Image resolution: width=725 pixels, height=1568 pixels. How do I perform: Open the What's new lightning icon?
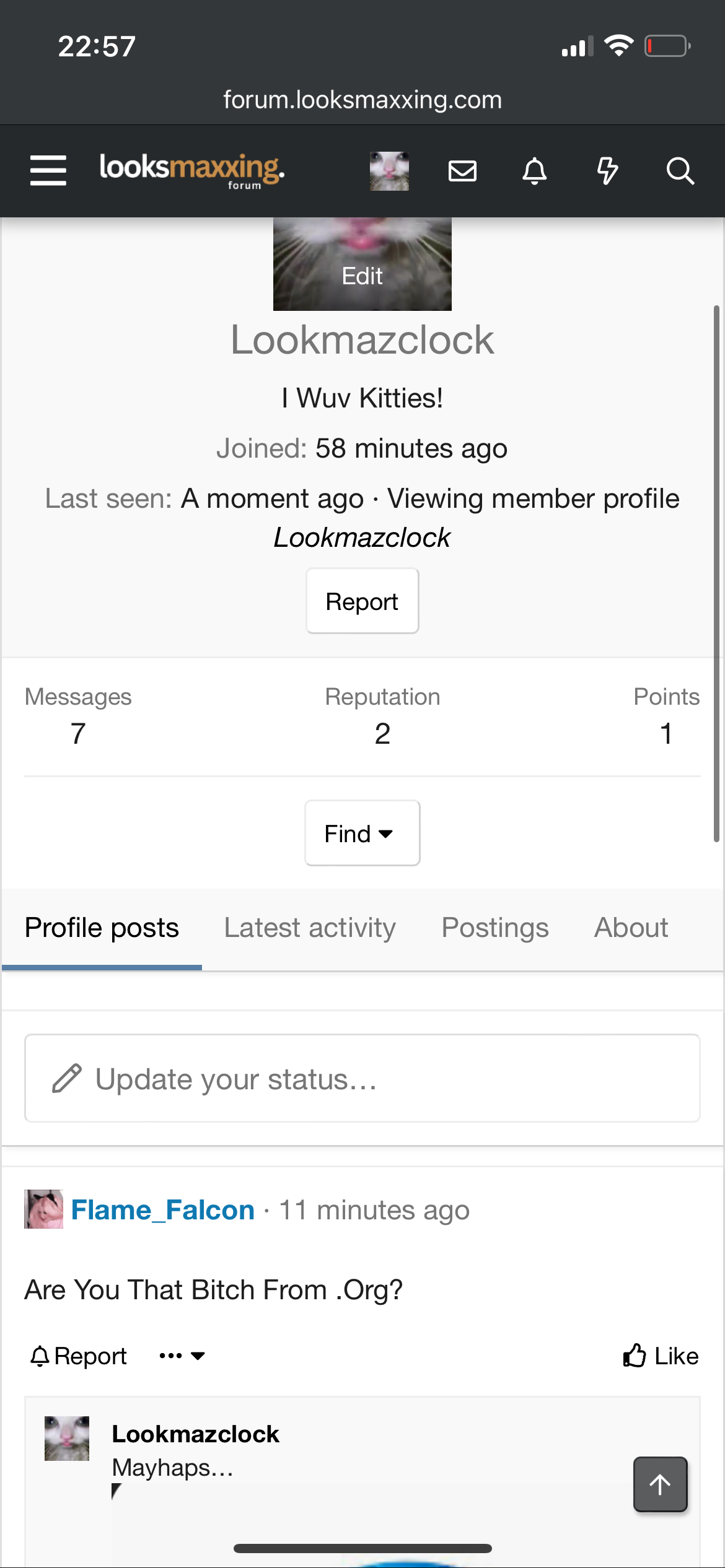[607, 171]
